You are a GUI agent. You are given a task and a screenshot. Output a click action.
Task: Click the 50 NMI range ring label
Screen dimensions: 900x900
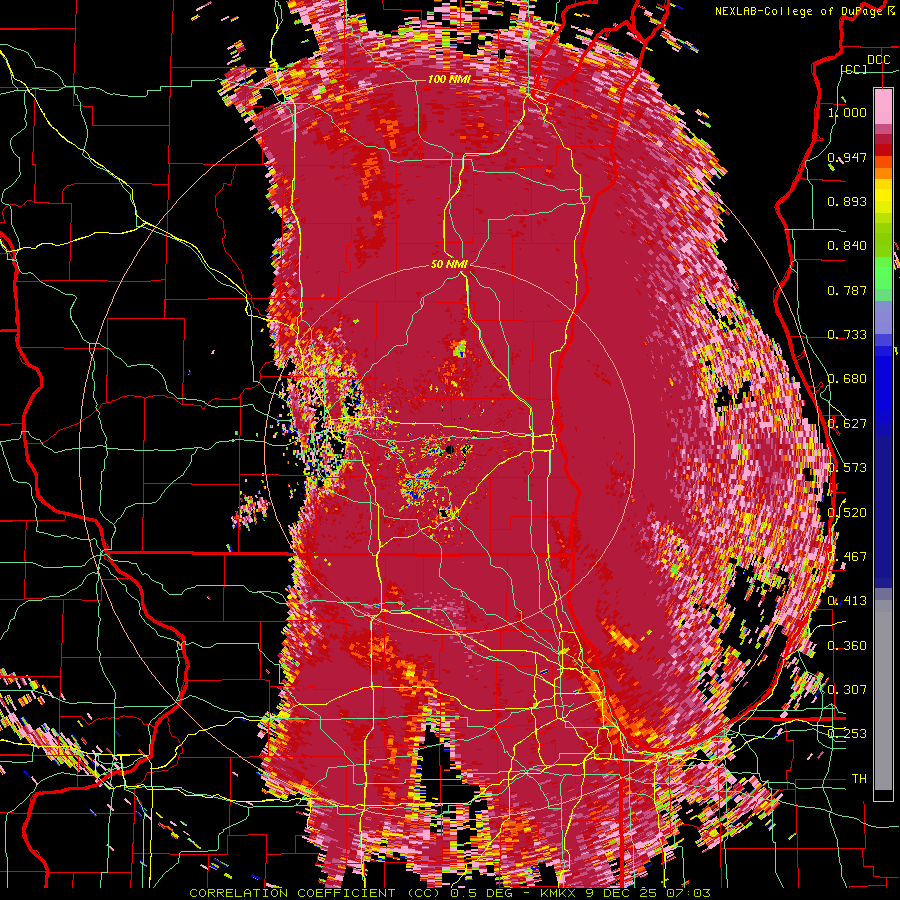(449, 265)
